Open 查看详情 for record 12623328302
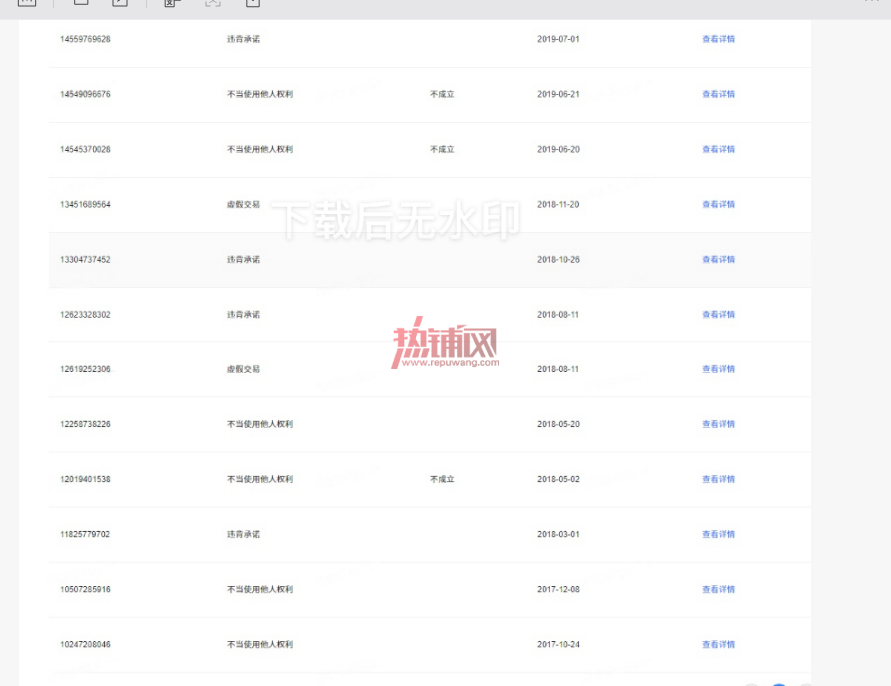891x686 pixels. click(x=718, y=315)
